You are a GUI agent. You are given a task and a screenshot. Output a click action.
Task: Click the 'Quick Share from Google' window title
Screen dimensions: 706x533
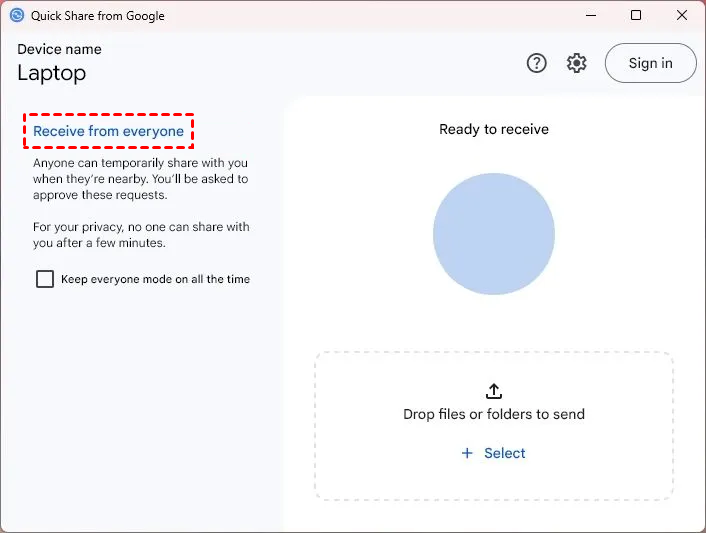pyautogui.click(x=99, y=16)
